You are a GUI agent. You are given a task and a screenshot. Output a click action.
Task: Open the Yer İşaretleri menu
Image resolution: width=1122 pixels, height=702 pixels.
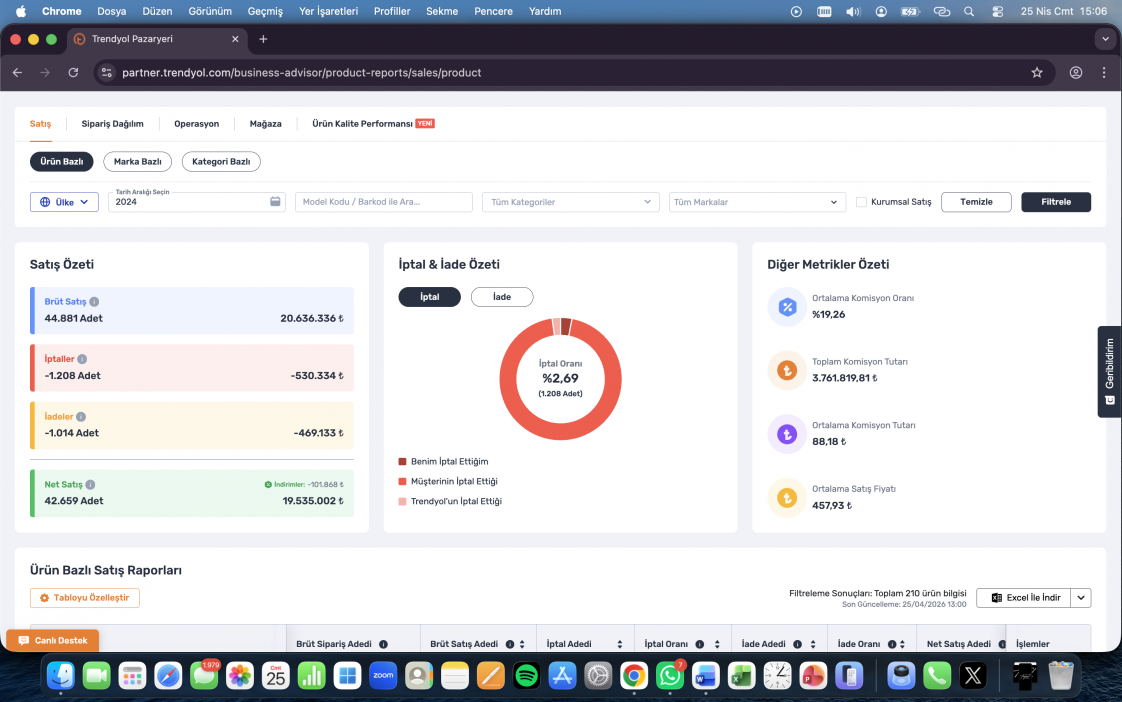(328, 11)
